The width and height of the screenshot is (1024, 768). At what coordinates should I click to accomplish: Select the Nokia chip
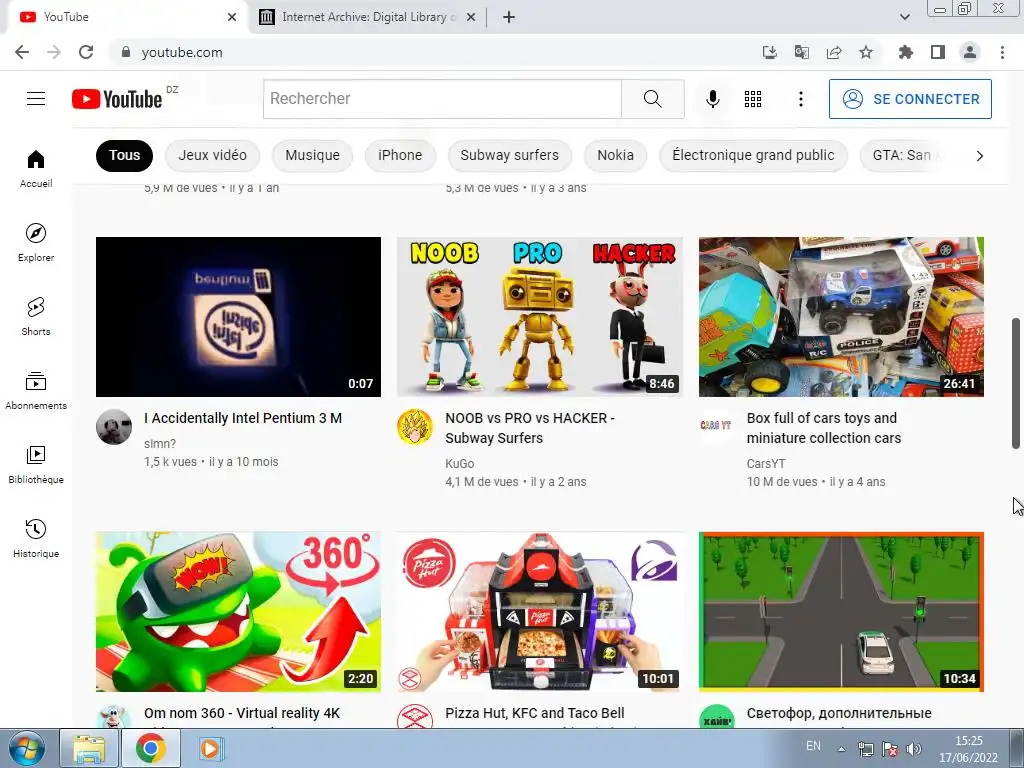tap(615, 155)
